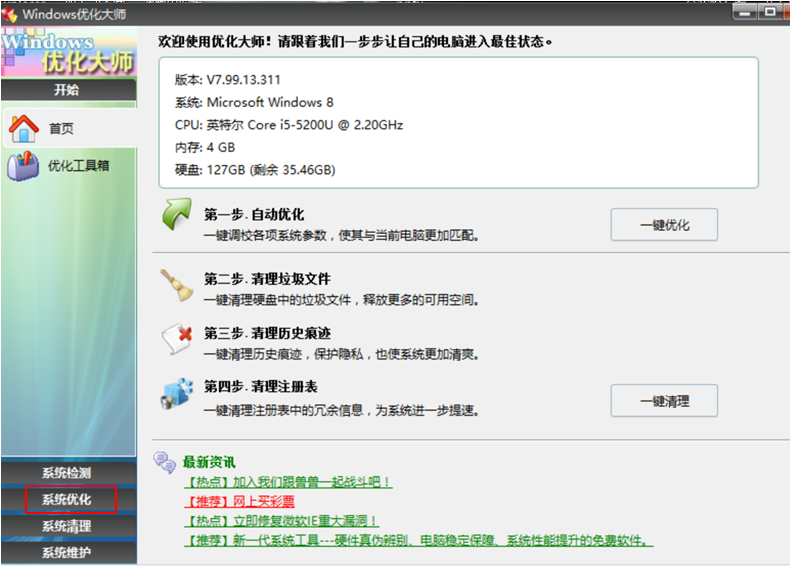Click the app logo in title bar
The width and height of the screenshot is (791, 567).
click(x=9, y=14)
